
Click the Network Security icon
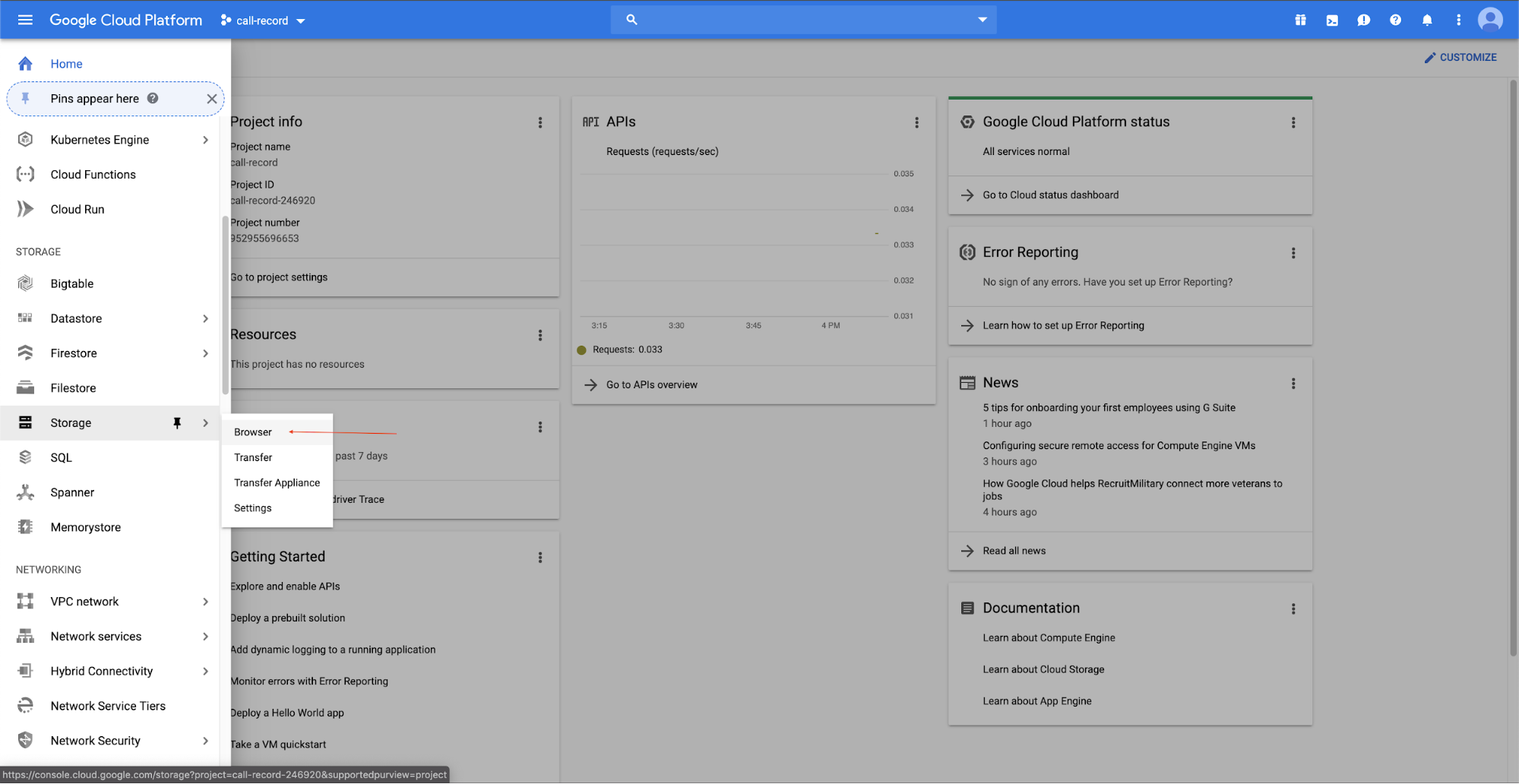pyautogui.click(x=25, y=741)
